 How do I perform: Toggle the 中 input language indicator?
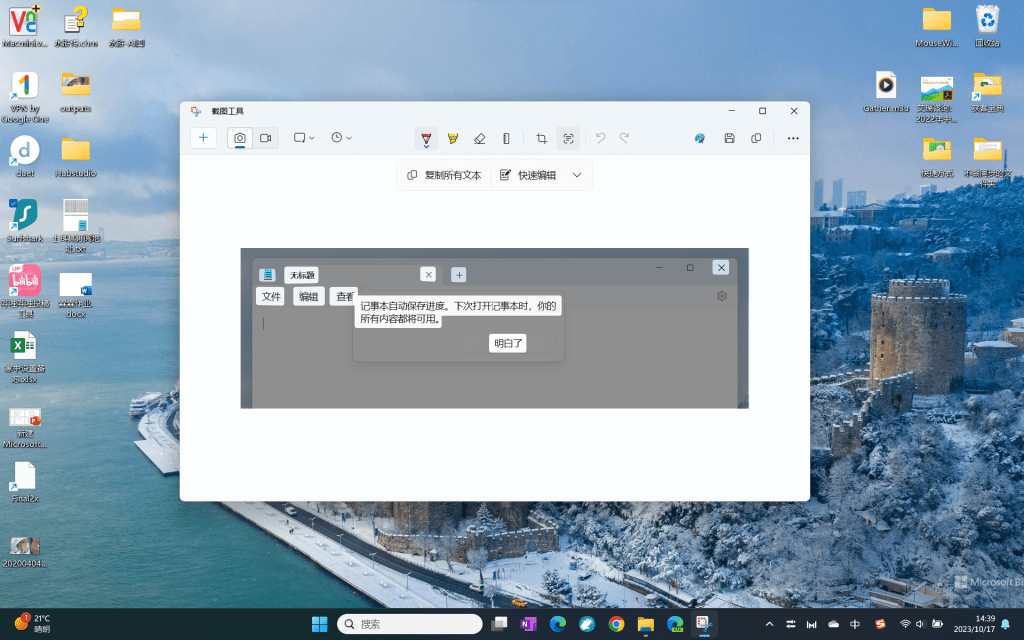click(854, 624)
